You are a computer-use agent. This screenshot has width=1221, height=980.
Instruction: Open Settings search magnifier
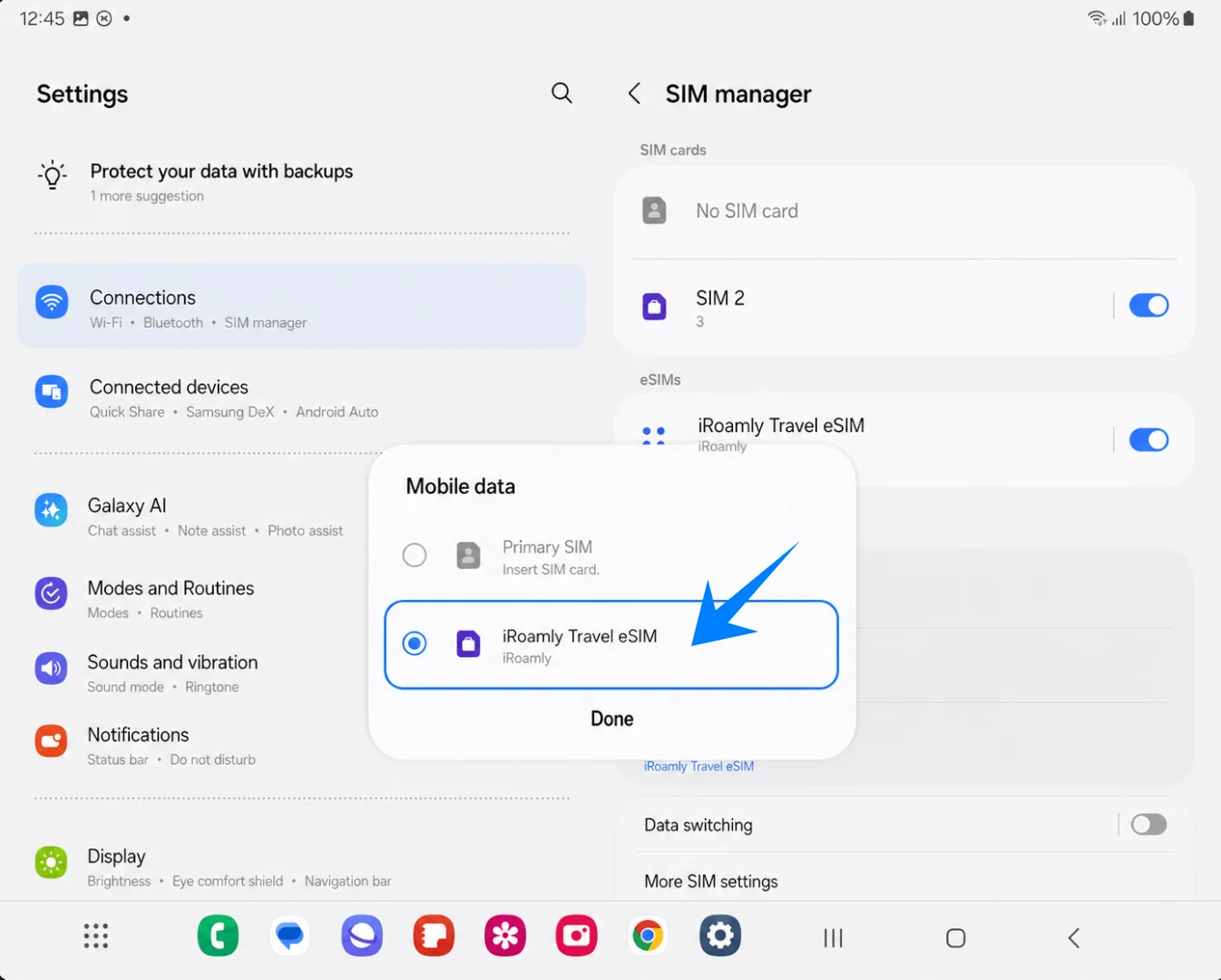(x=562, y=93)
